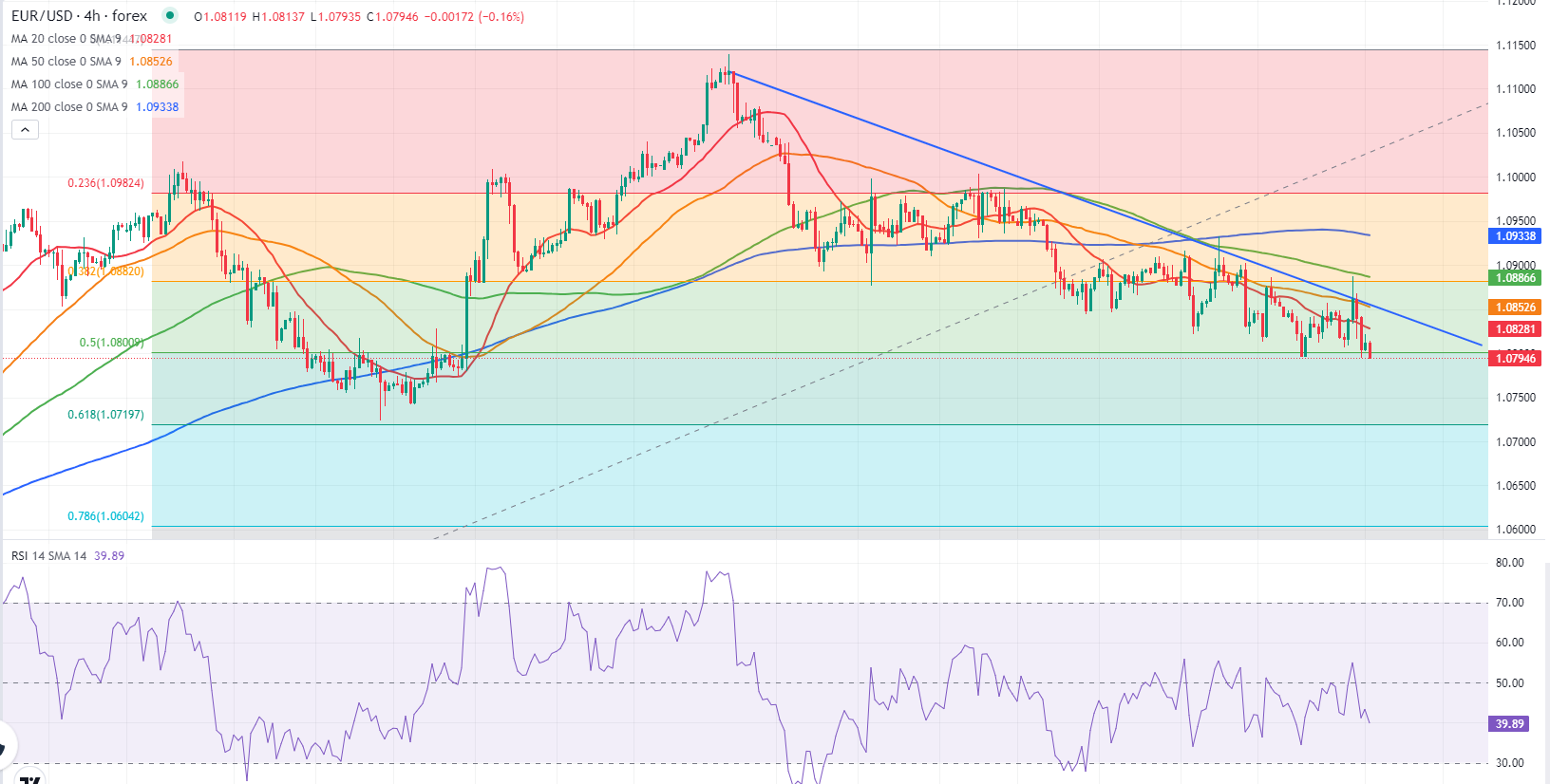Click the red 1.08281 price axis tag
This screenshot has height=784, width=1550.
(1515, 329)
